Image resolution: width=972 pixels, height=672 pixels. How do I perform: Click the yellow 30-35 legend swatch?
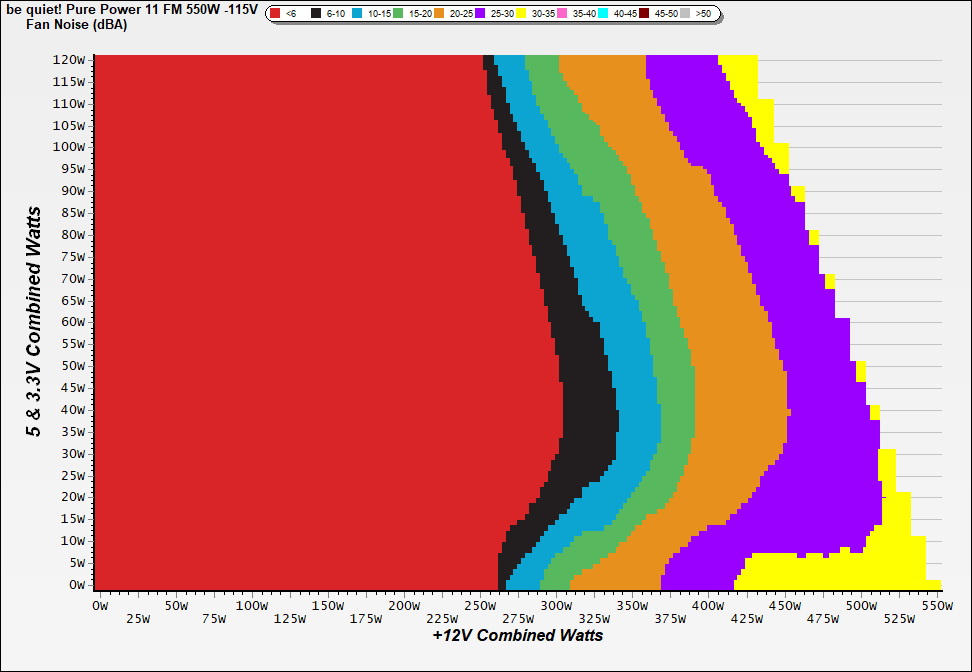pyautogui.click(x=521, y=15)
